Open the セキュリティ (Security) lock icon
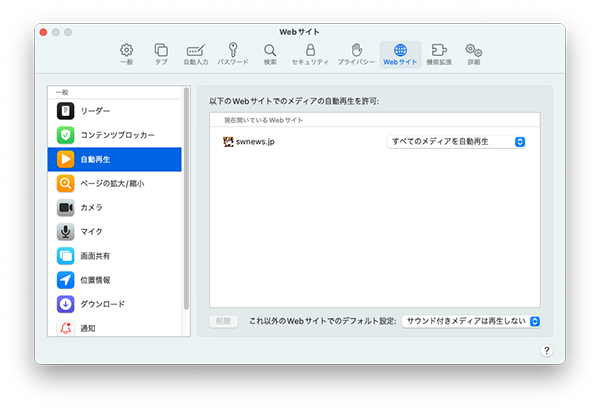600x410 pixels. [x=310, y=53]
